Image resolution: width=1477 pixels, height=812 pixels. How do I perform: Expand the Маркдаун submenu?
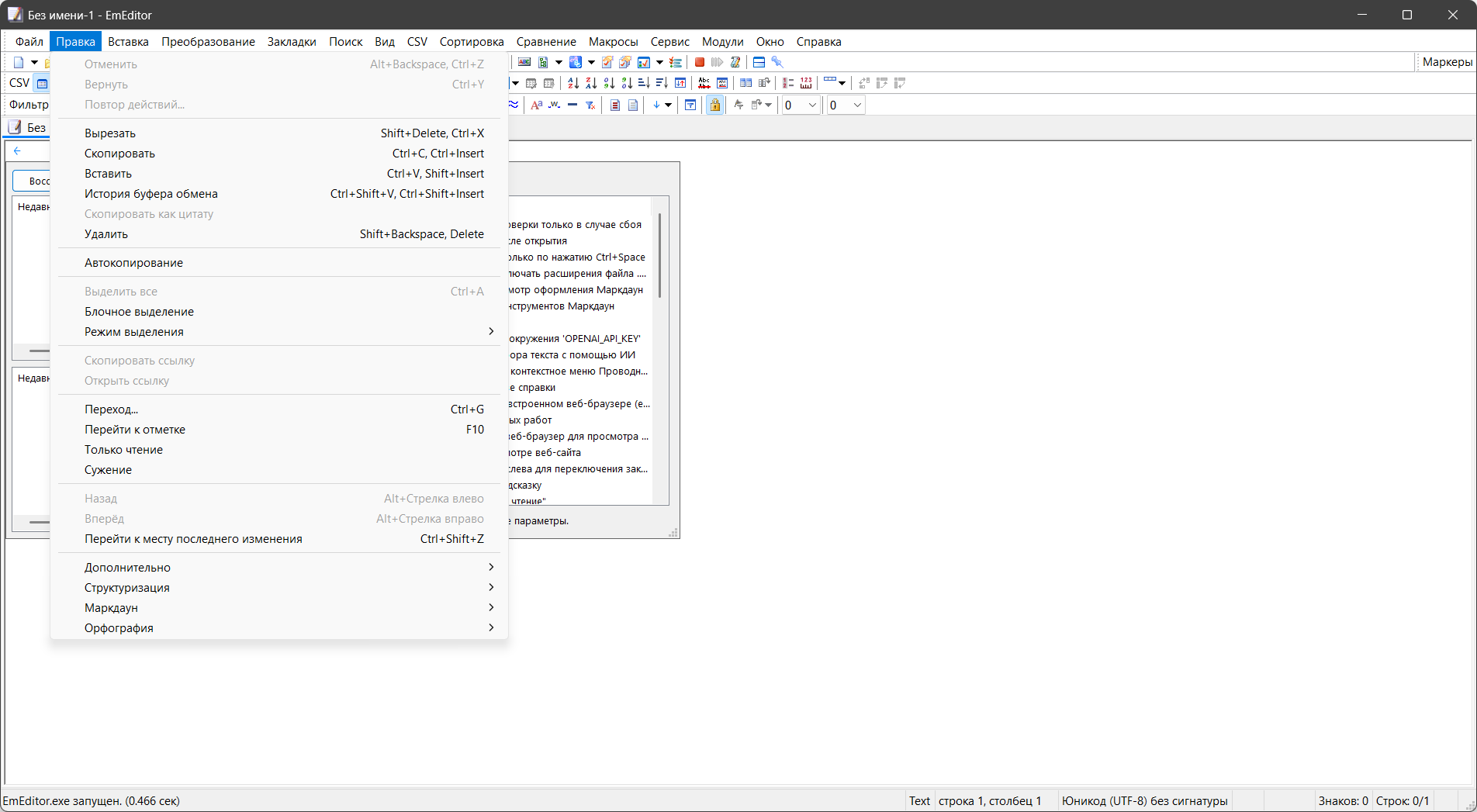coord(279,608)
